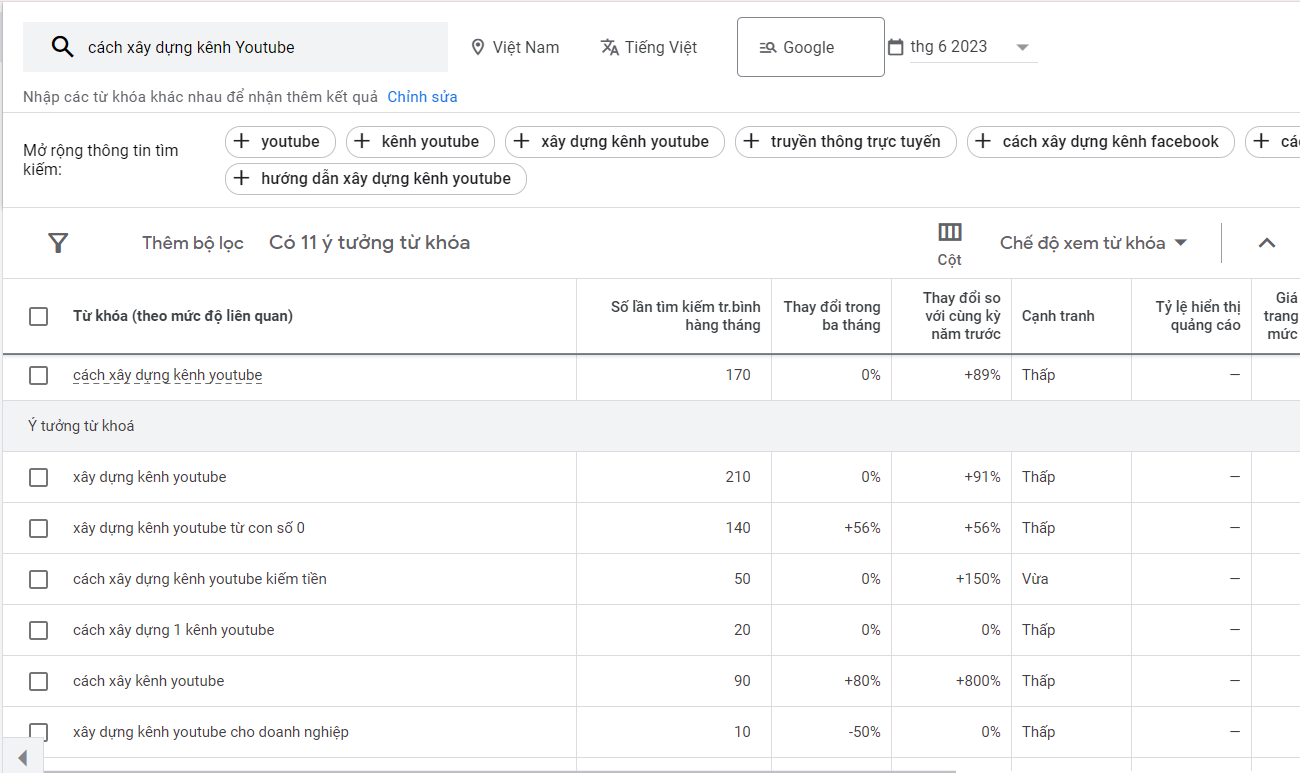Click the search magnifier icon

pos(62,47)
